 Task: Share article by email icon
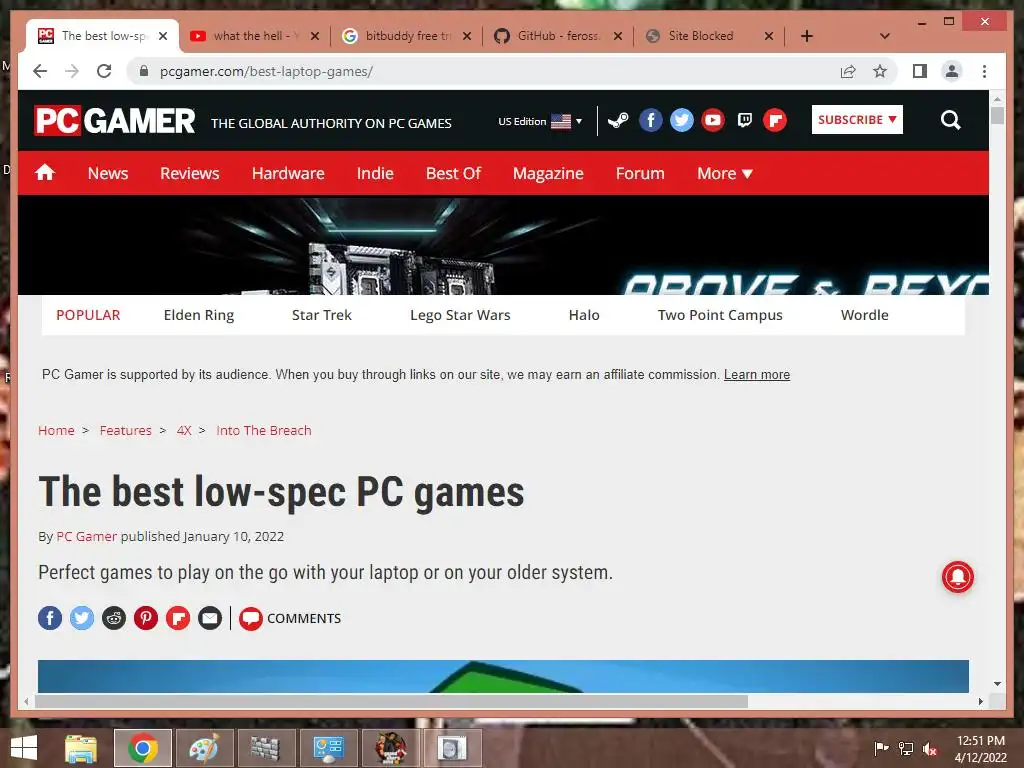(210, 618)
